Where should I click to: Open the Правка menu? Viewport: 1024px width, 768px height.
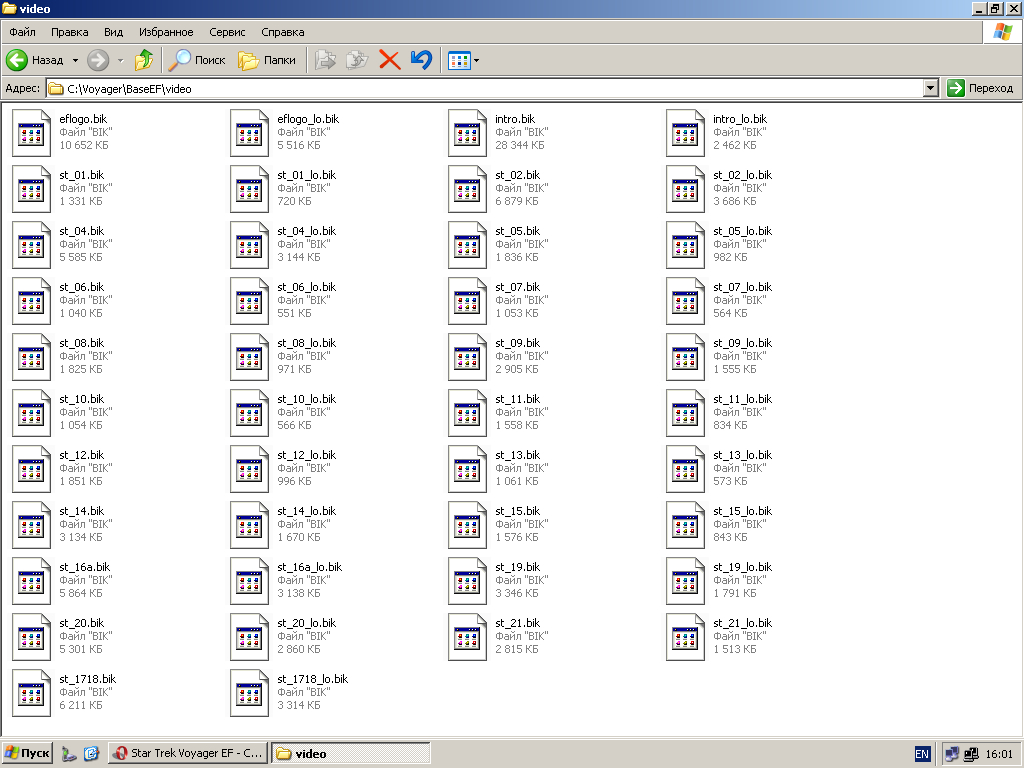point(69,32)
